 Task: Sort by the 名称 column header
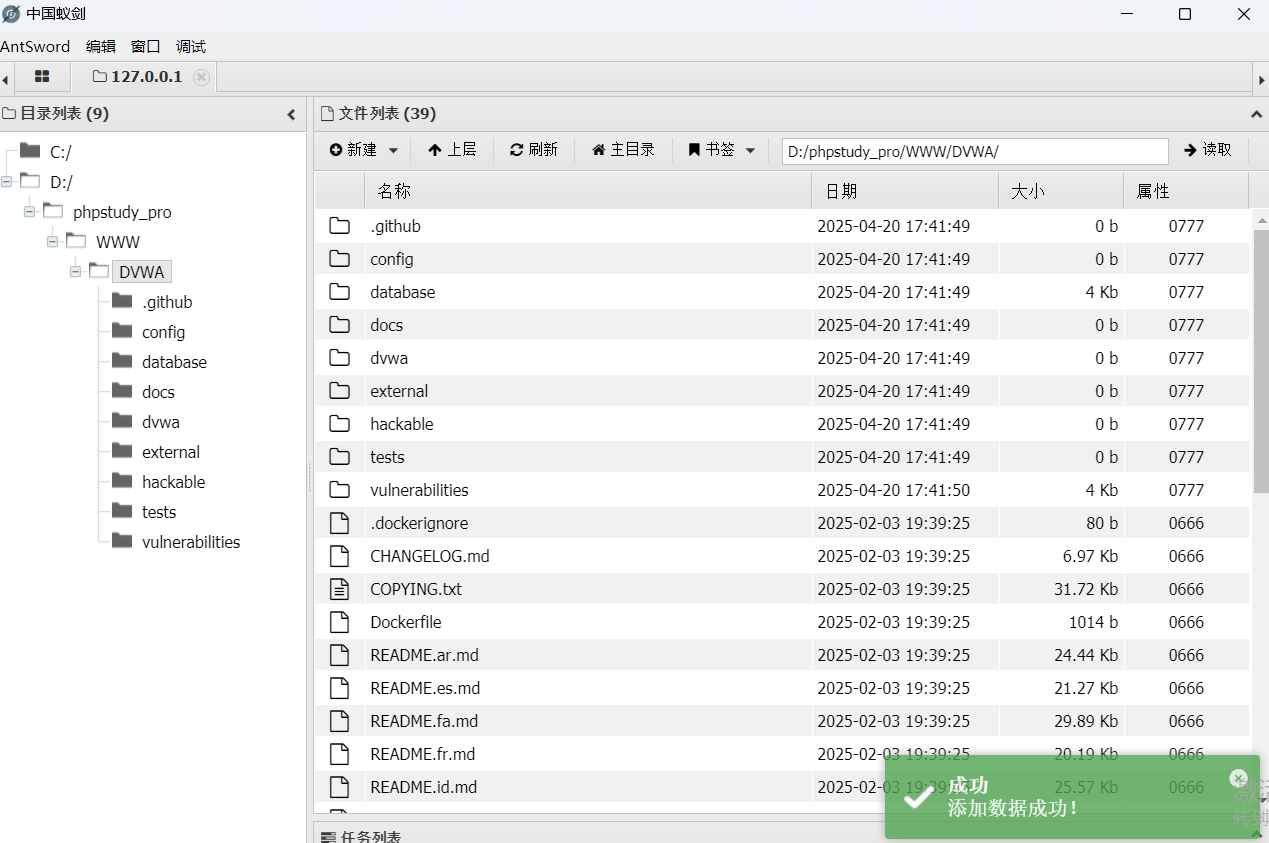(588, 191)
